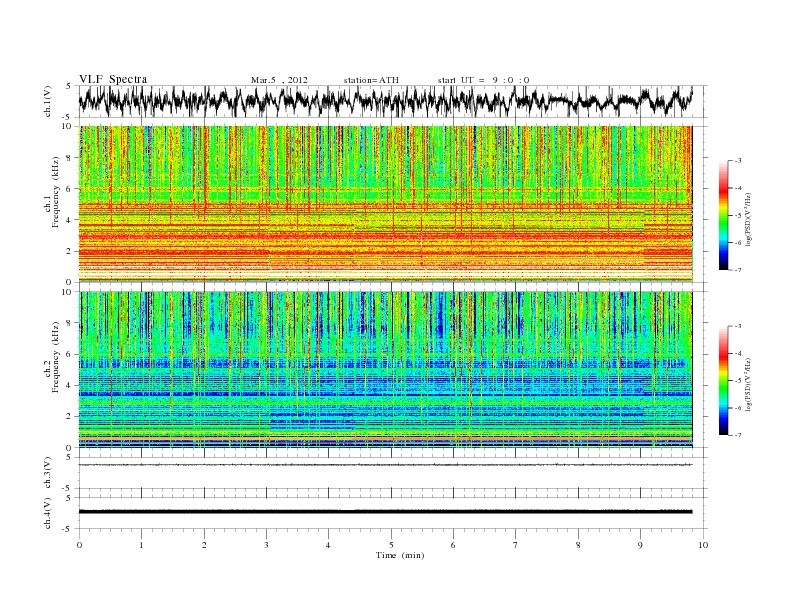Click the ch.1 color scale bar
792x612 pixels.
pos(723,215)
